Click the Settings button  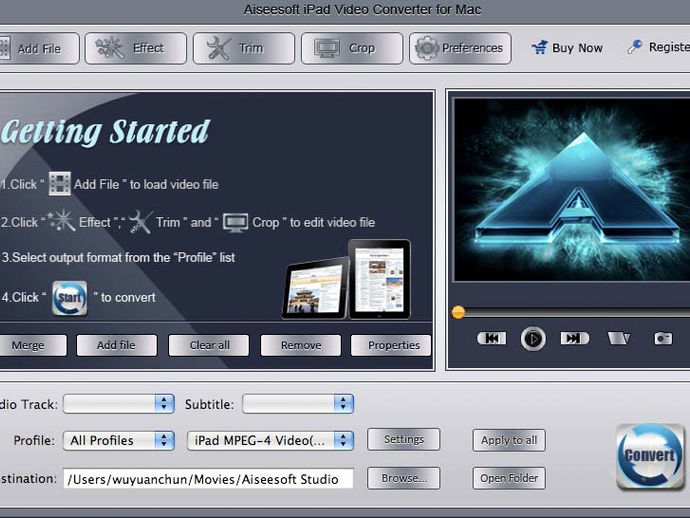click(x=404, y=439)
